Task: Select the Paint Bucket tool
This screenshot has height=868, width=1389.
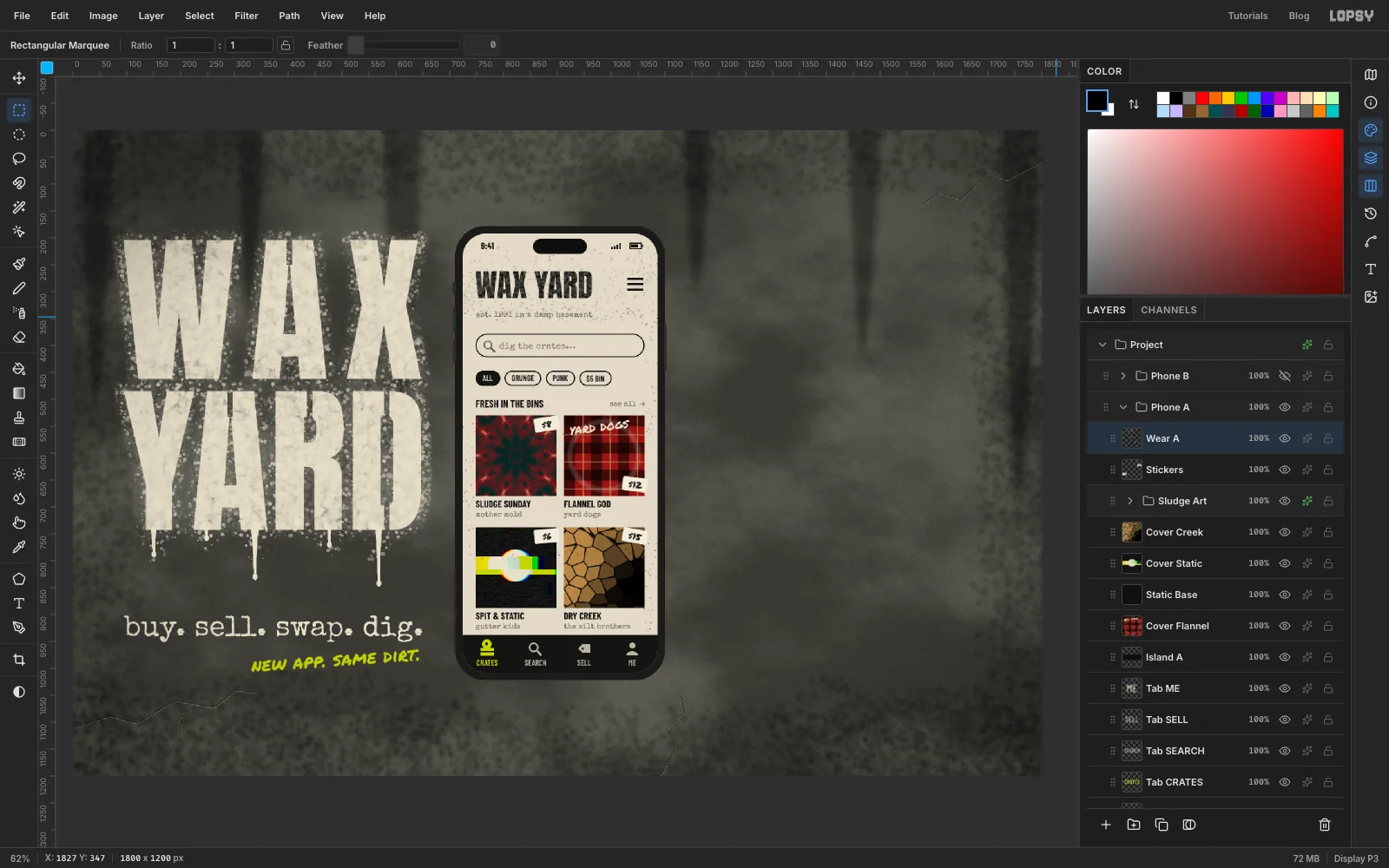Action: (19, 369)
